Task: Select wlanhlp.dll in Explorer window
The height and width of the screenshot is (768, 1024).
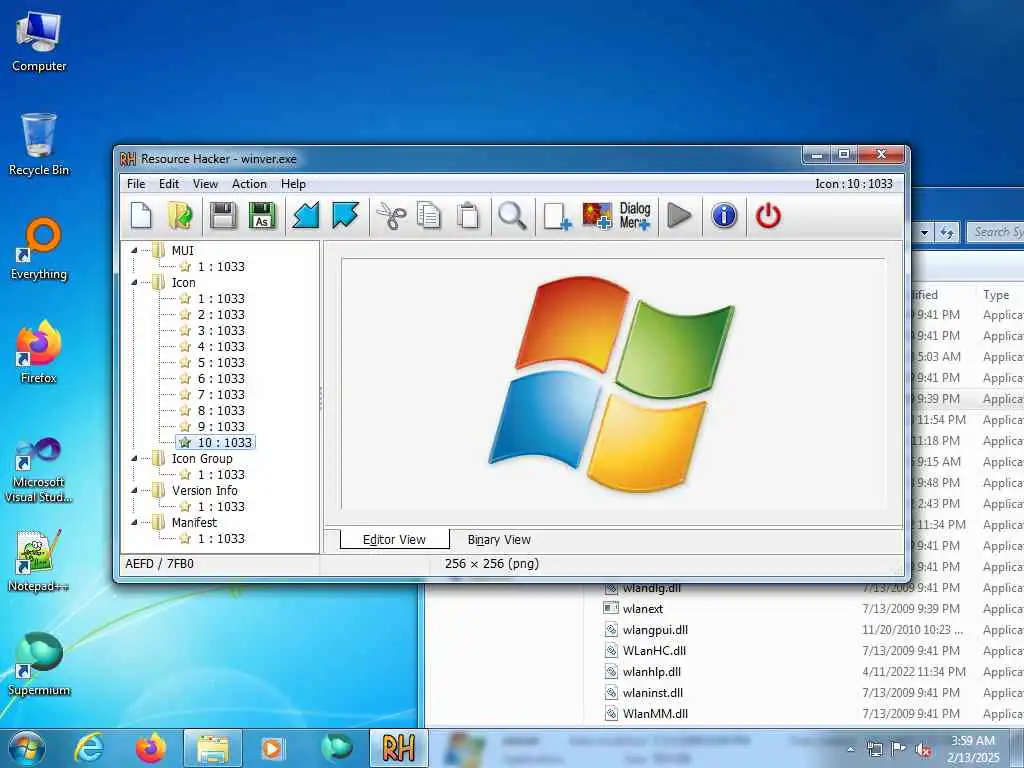Action: point(651,671)
